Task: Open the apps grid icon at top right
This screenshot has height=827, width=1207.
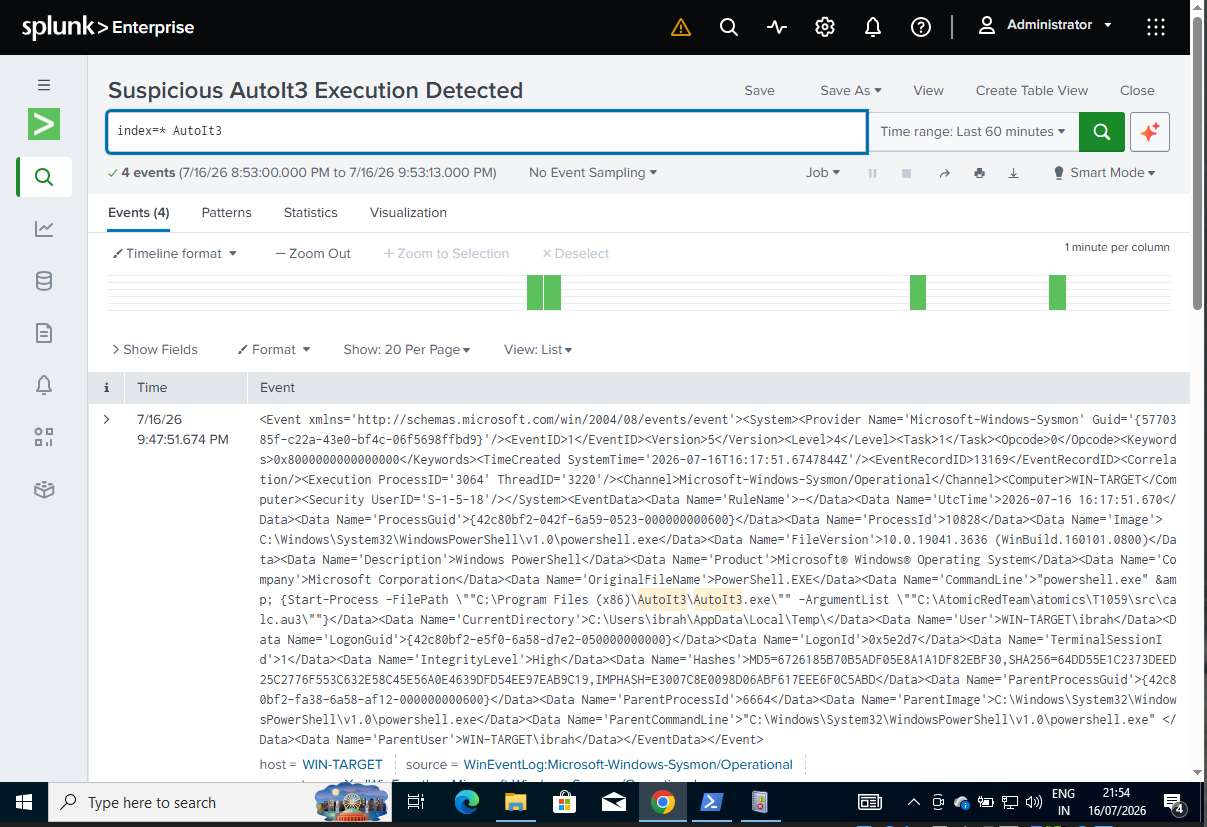Action: (x=1156, y=27)
